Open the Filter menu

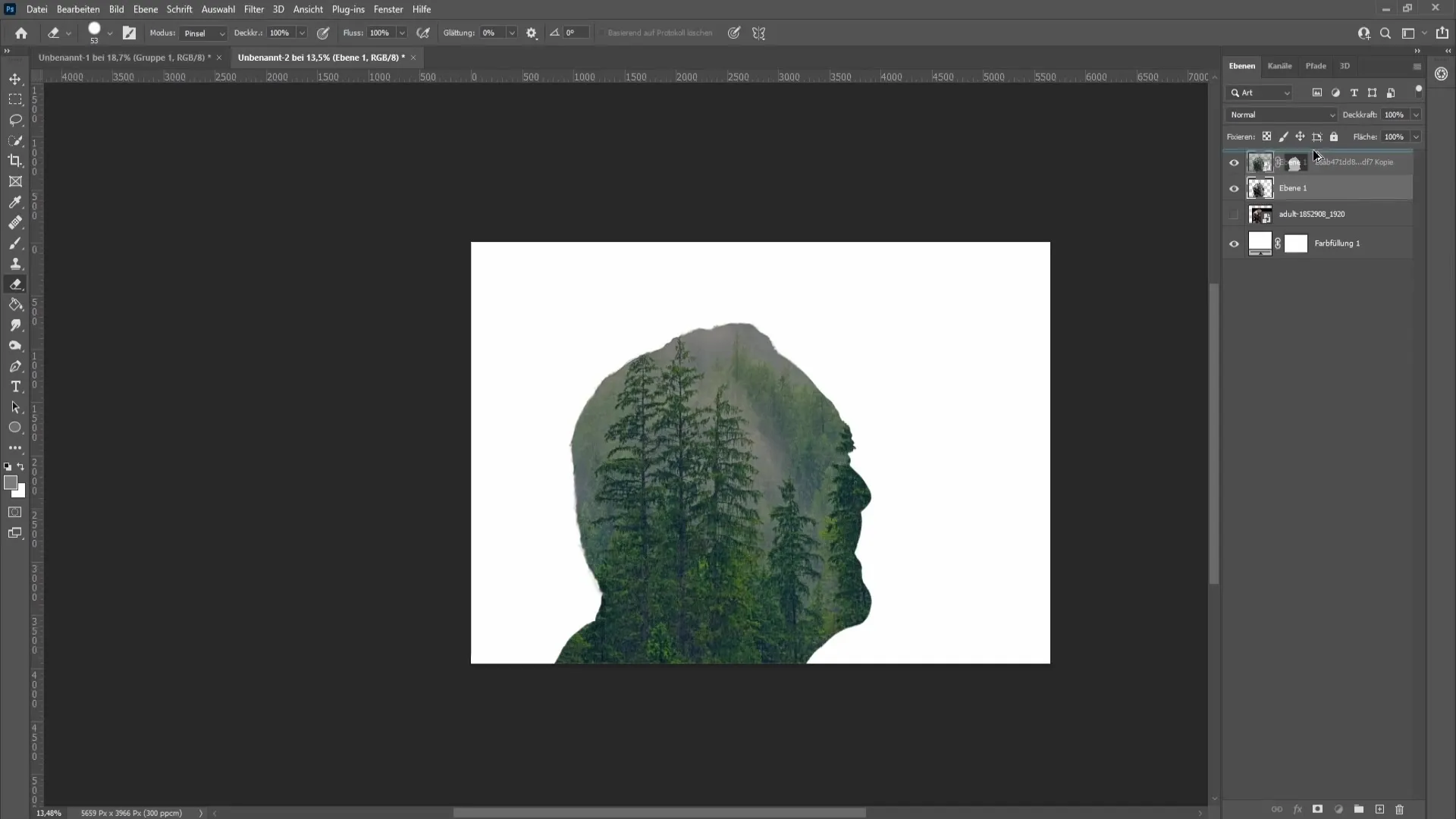point(253,9)
